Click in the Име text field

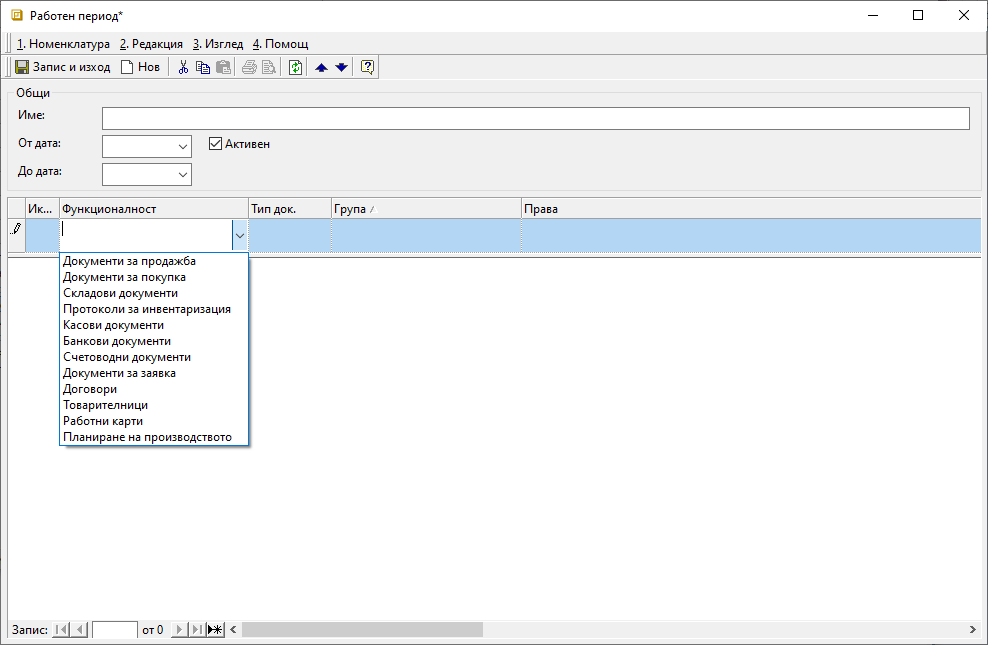point(535,119)
